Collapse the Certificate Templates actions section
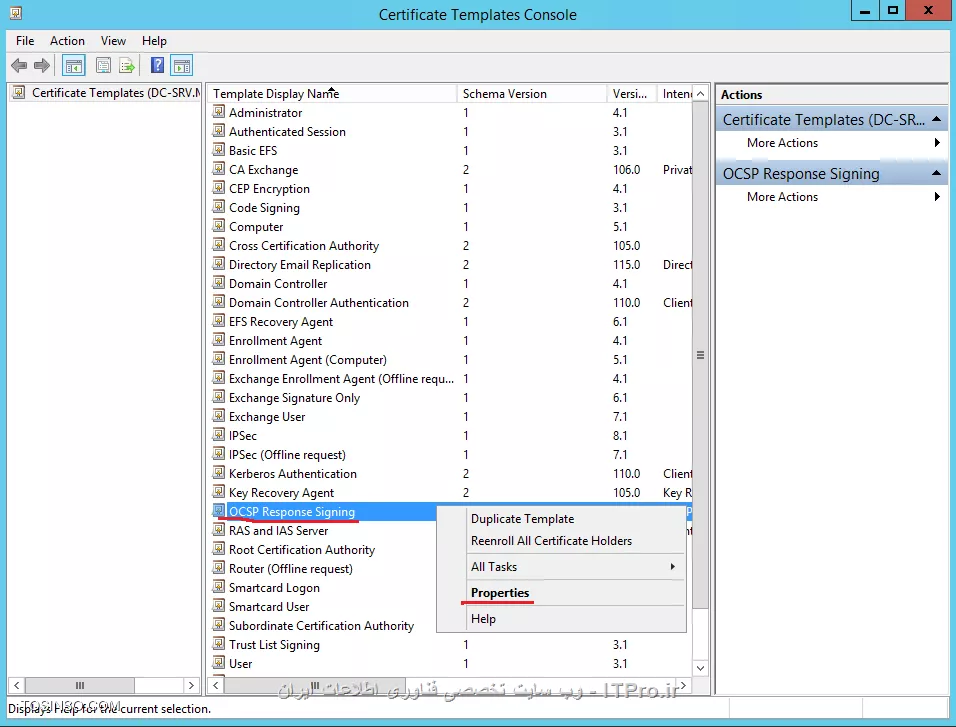 (x=936, y=119)
